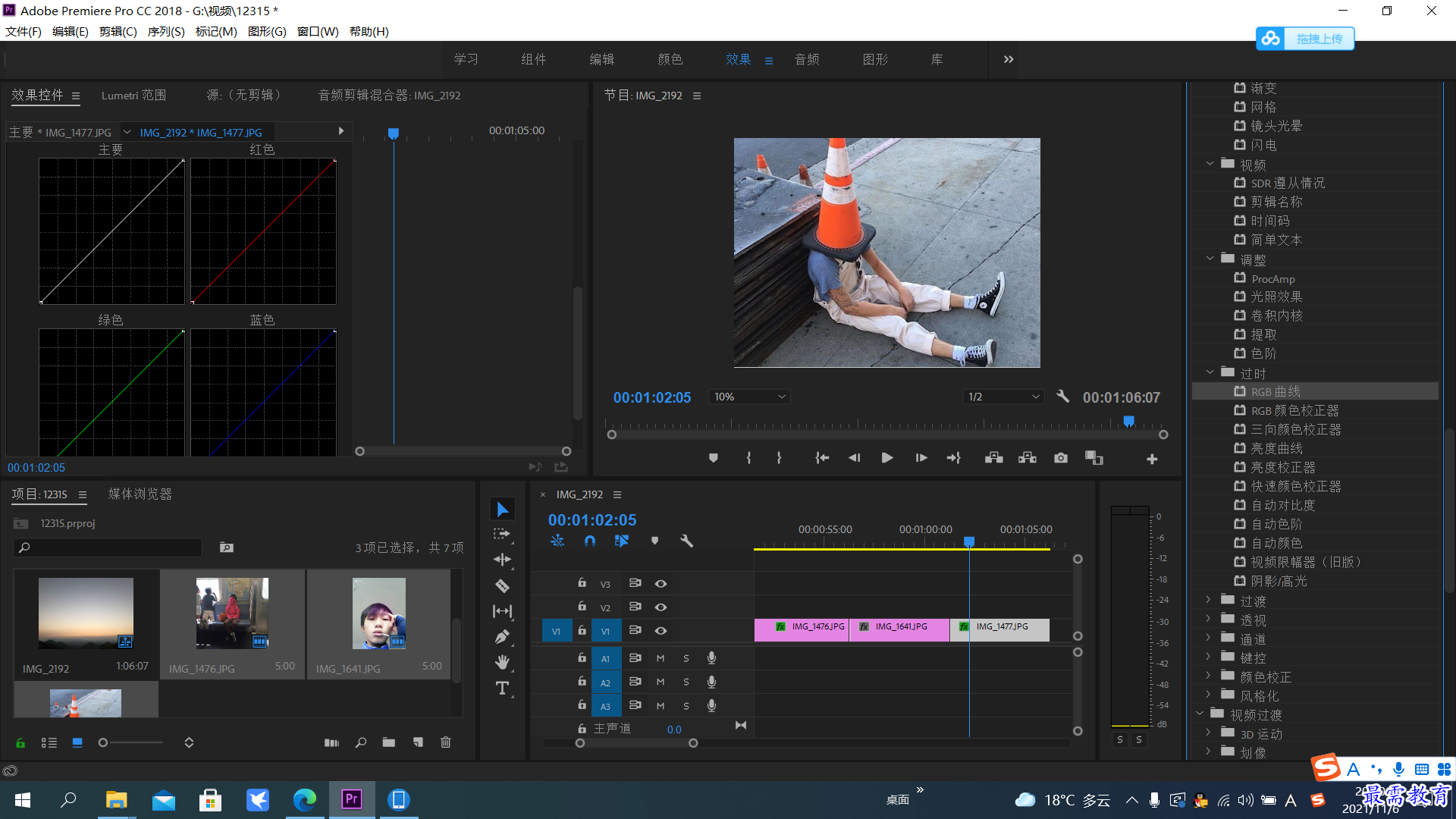Switch to the 音频 workspace tab

click(x=807, y=59)
